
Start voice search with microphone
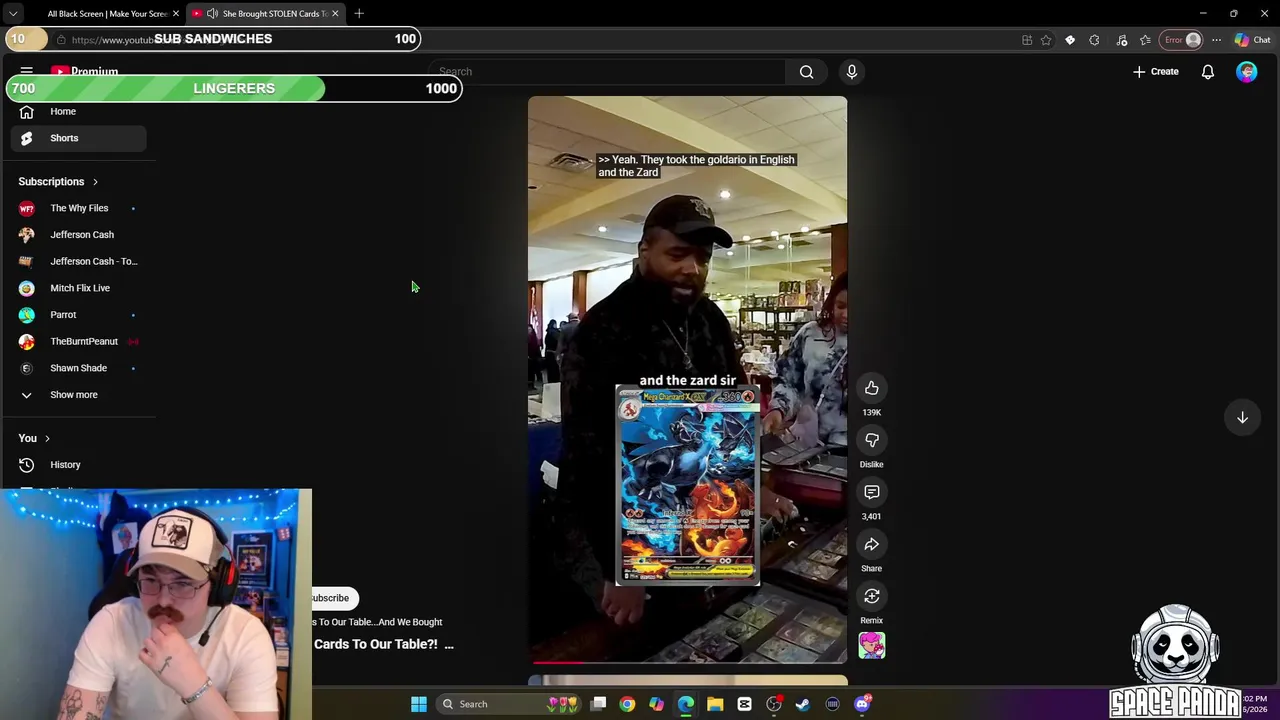pos(852,72)
